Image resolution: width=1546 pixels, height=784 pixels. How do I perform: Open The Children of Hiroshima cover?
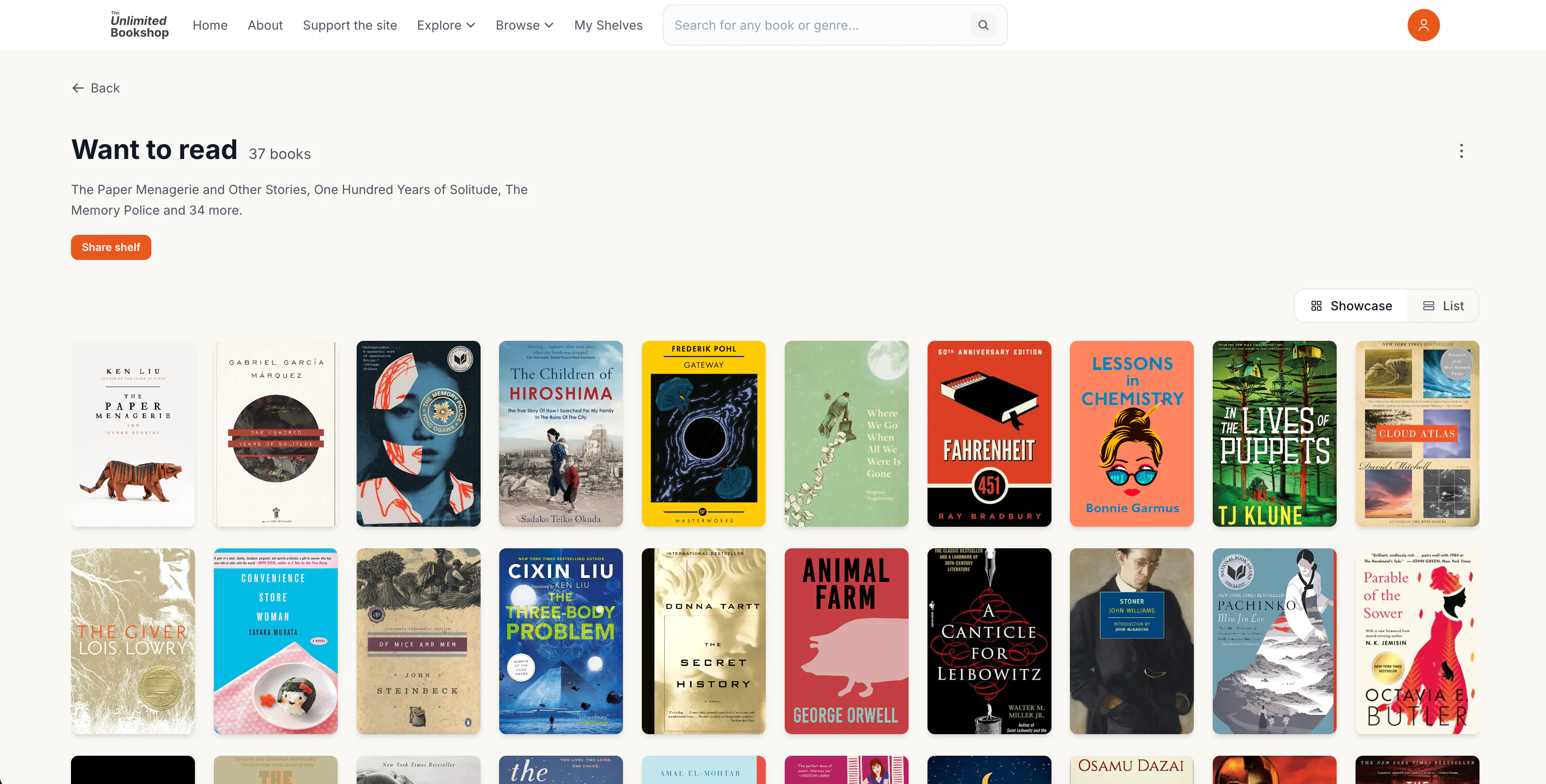(x=561, y=434)
